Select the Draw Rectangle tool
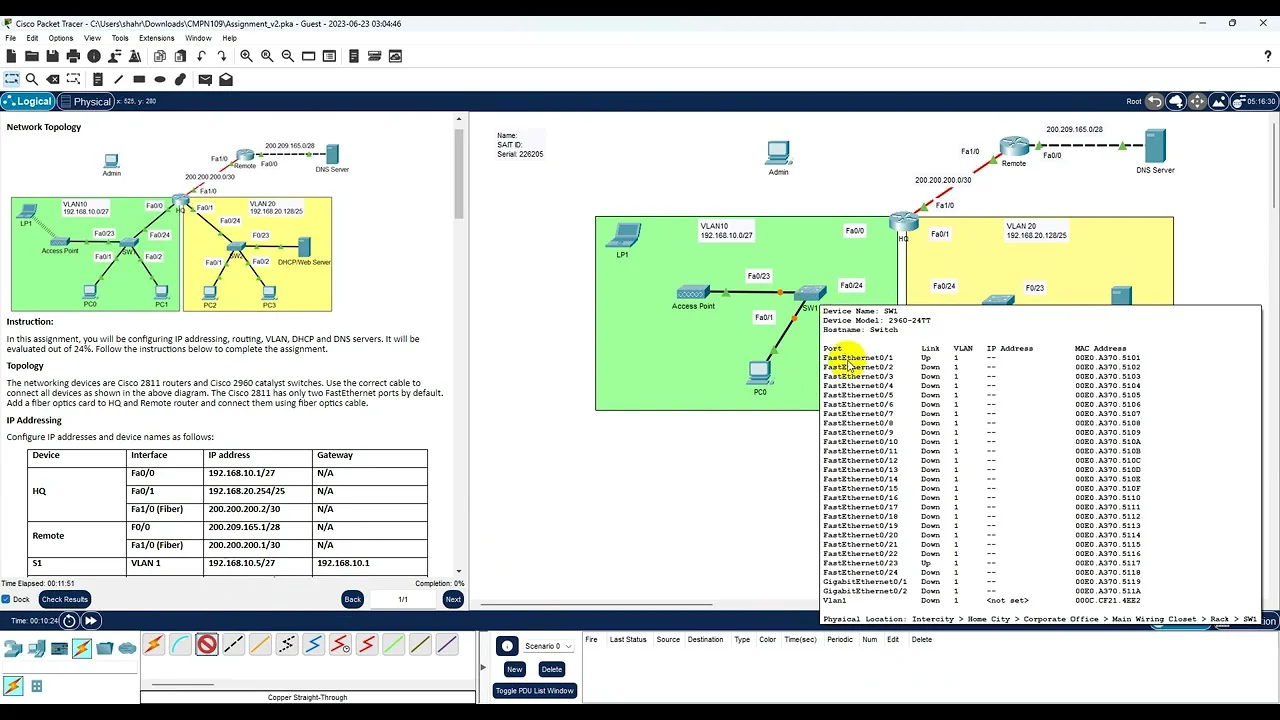The height and width of the screenshot is (720, 1280). (139, 79)
